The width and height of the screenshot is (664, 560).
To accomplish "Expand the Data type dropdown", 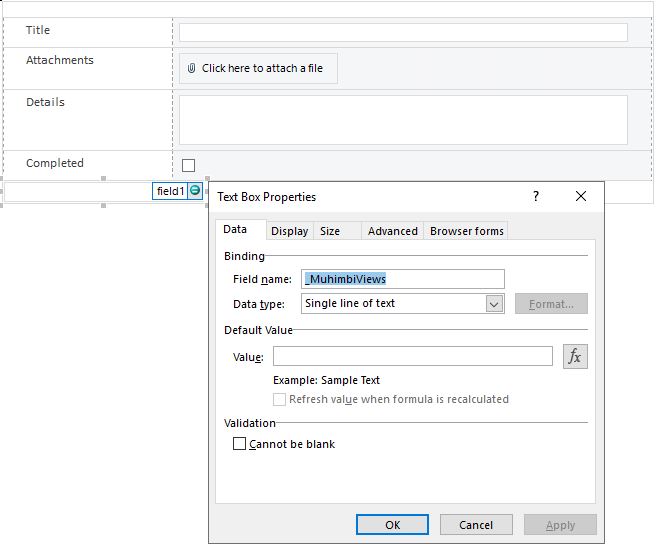I will [494, 304].
